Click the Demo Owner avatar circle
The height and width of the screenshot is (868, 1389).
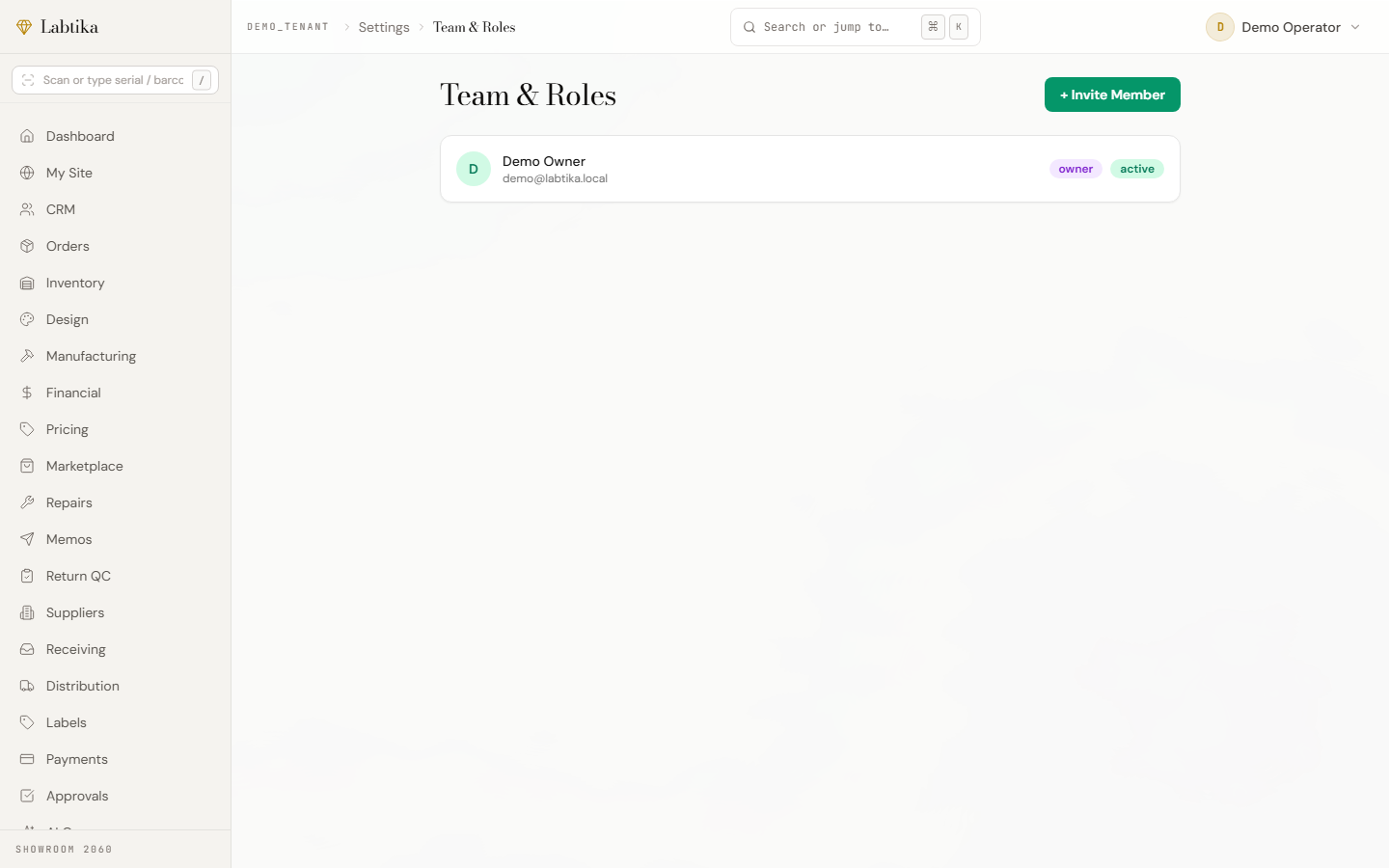pos(474,169)
